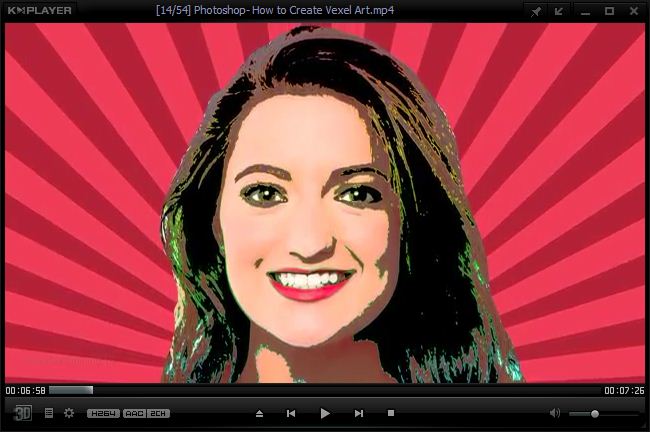Click the total duration 00:07:26

pos(624,391)
